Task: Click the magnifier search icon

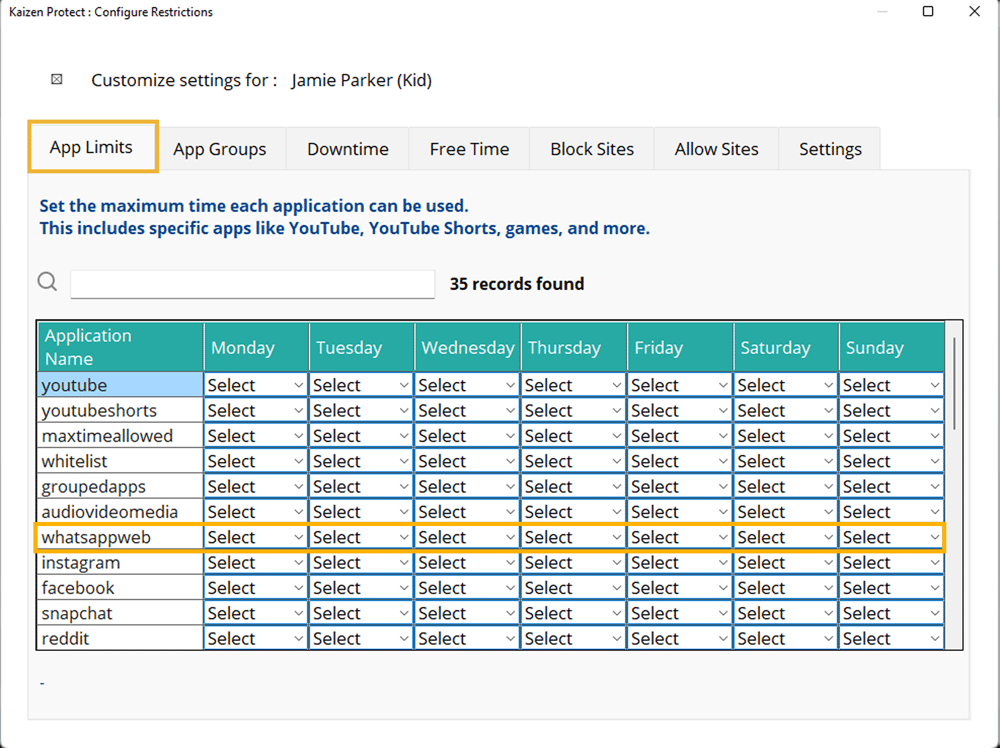Action: (47, 282)
